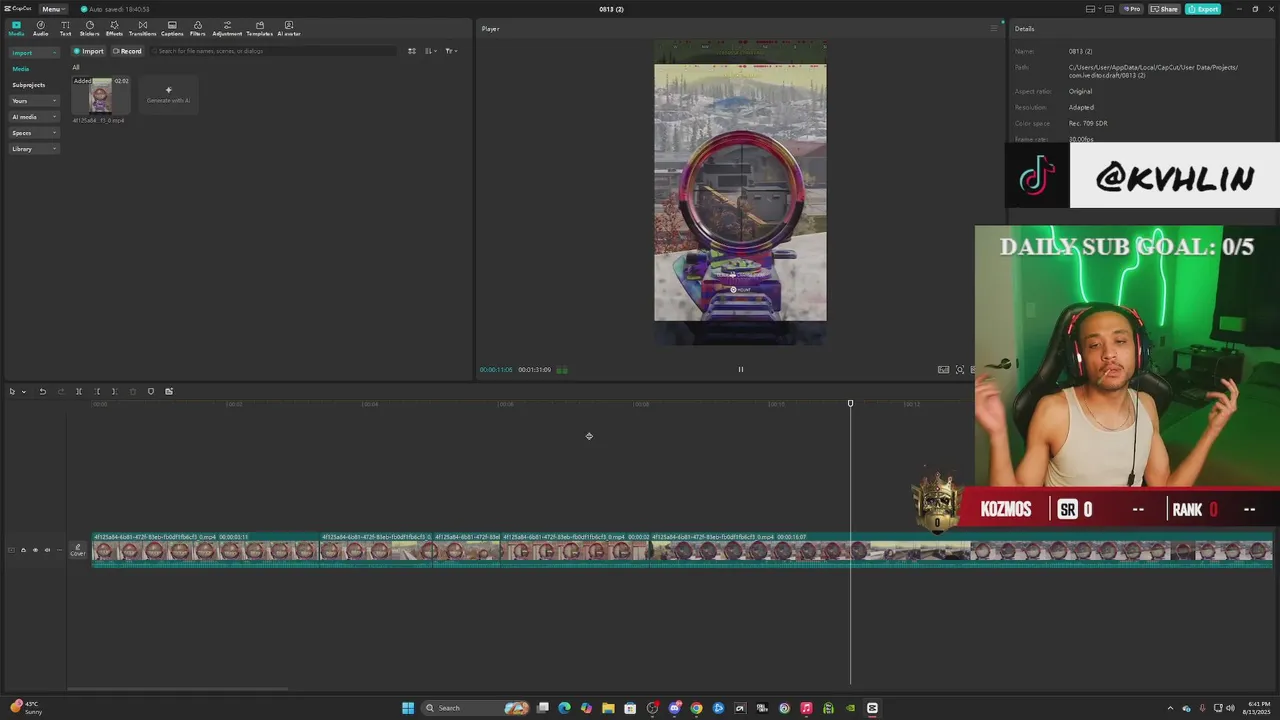Screen dimensions: 1280x720
Task: Click the CapCut icon in the taskbar
Action: [872, 708]
